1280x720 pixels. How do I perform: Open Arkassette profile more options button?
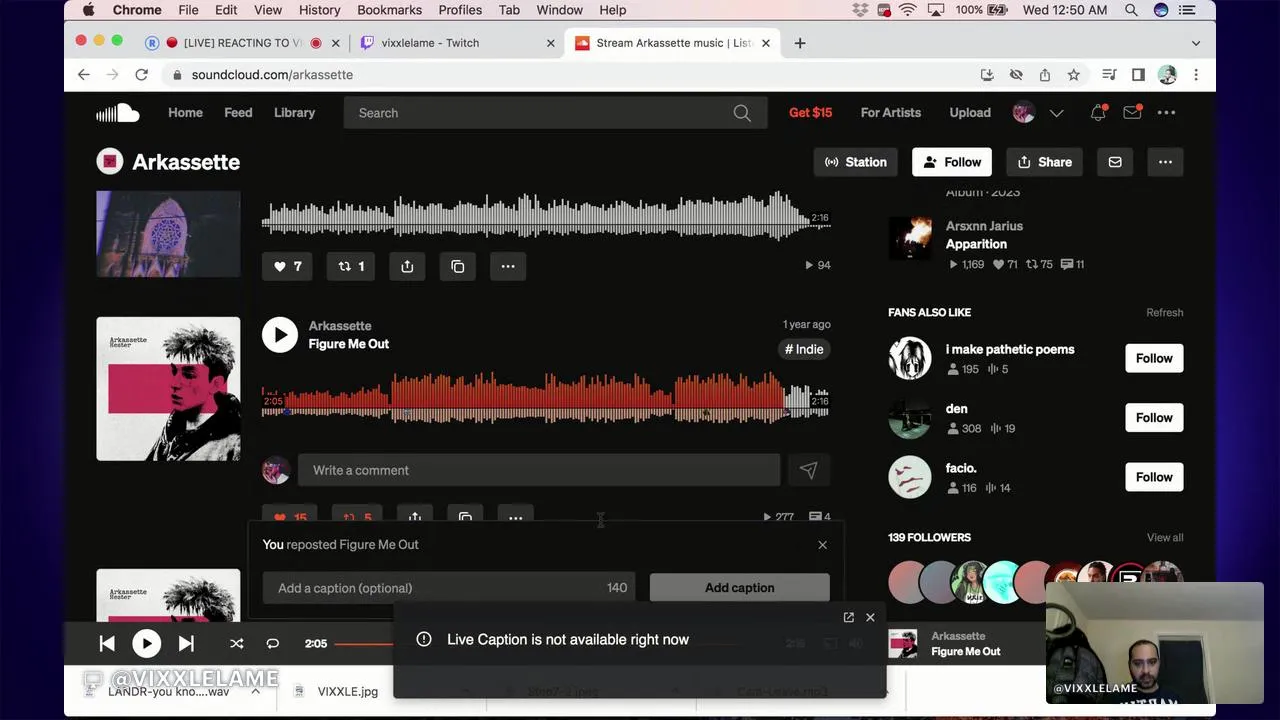[1165, 162]
